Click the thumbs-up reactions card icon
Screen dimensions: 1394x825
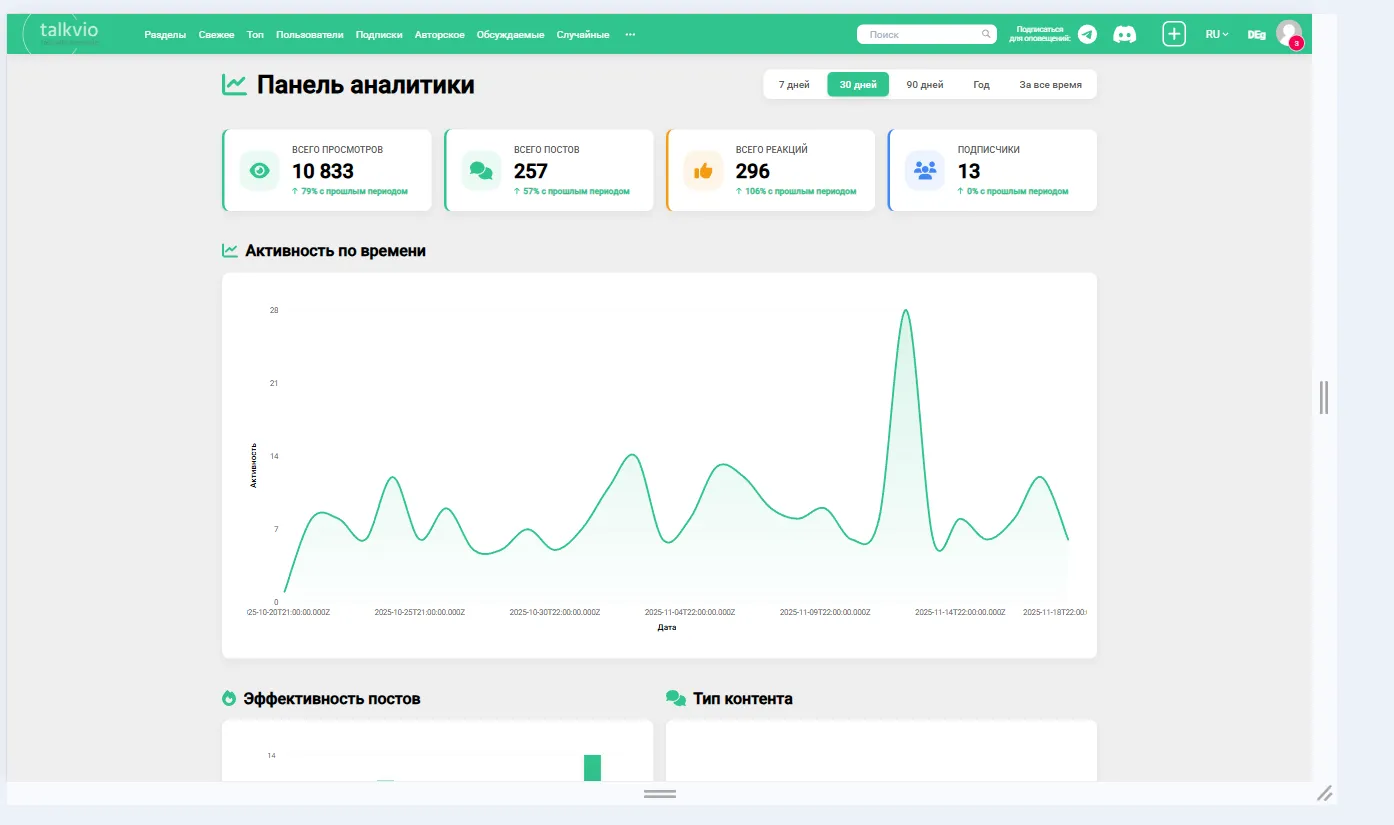[703, 170]
